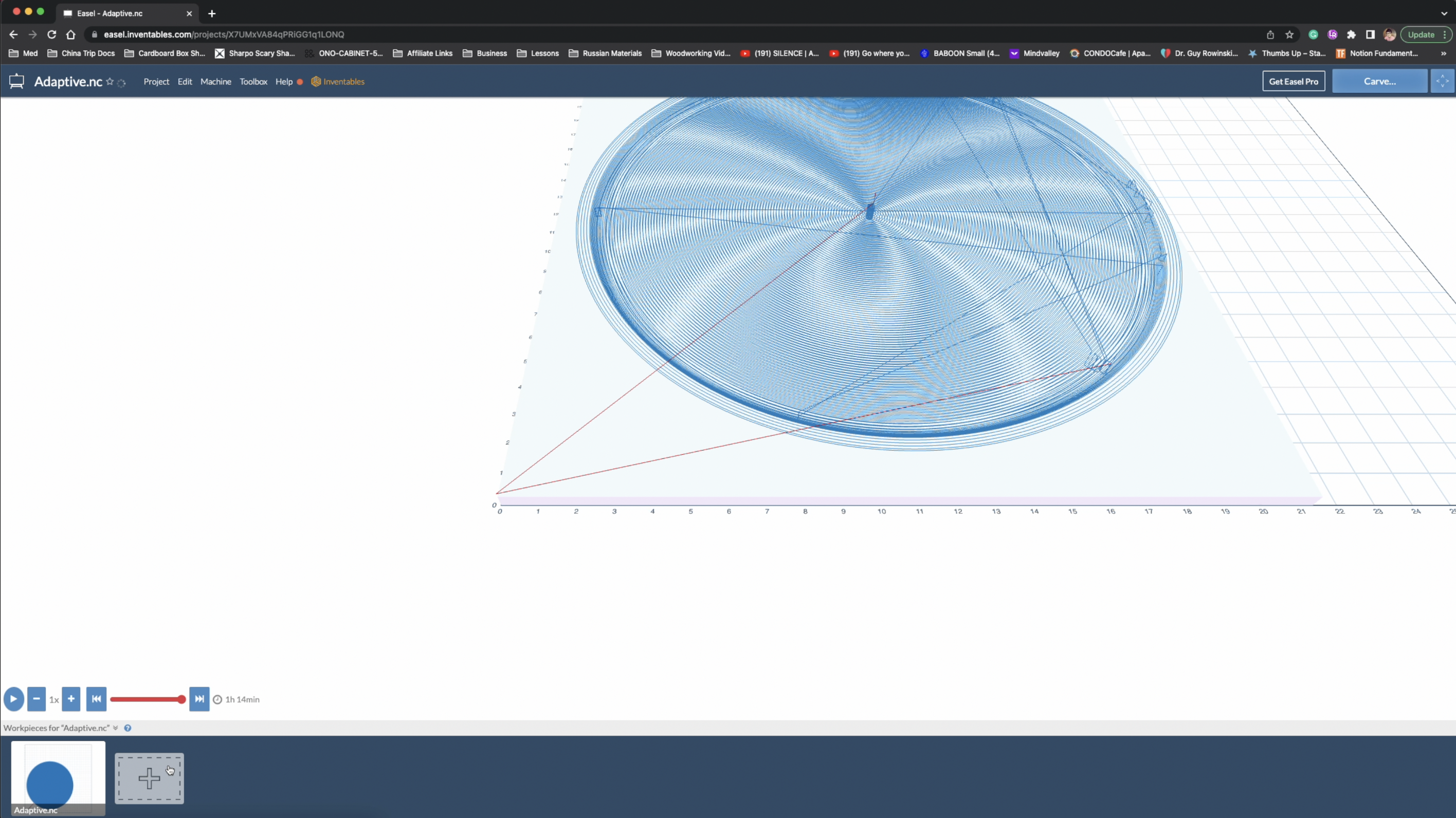Click Get Easel Pro button
This screenshot has height=818, width=1456.
pyautogui.click(x=1293, y=81)
